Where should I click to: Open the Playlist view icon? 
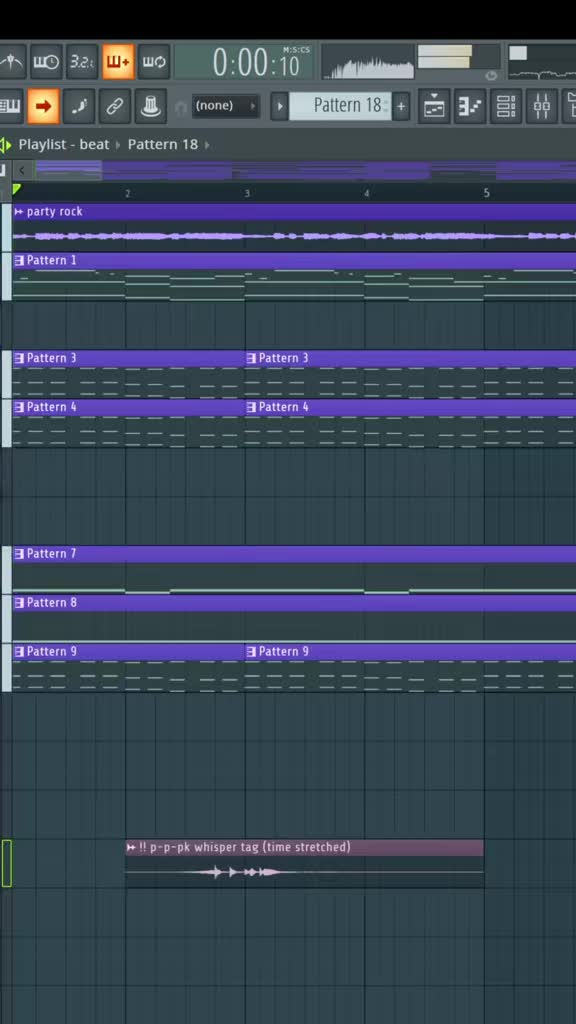(434, 106)
